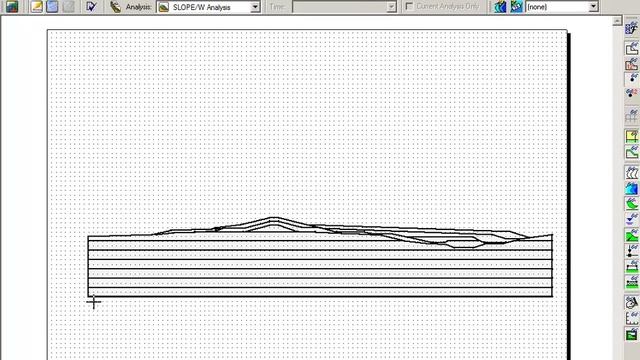This screenshot has height=360, width=640.
Task: Select the Draw Surcharge Loads icon in the sidebar
Action: point(631,267)
